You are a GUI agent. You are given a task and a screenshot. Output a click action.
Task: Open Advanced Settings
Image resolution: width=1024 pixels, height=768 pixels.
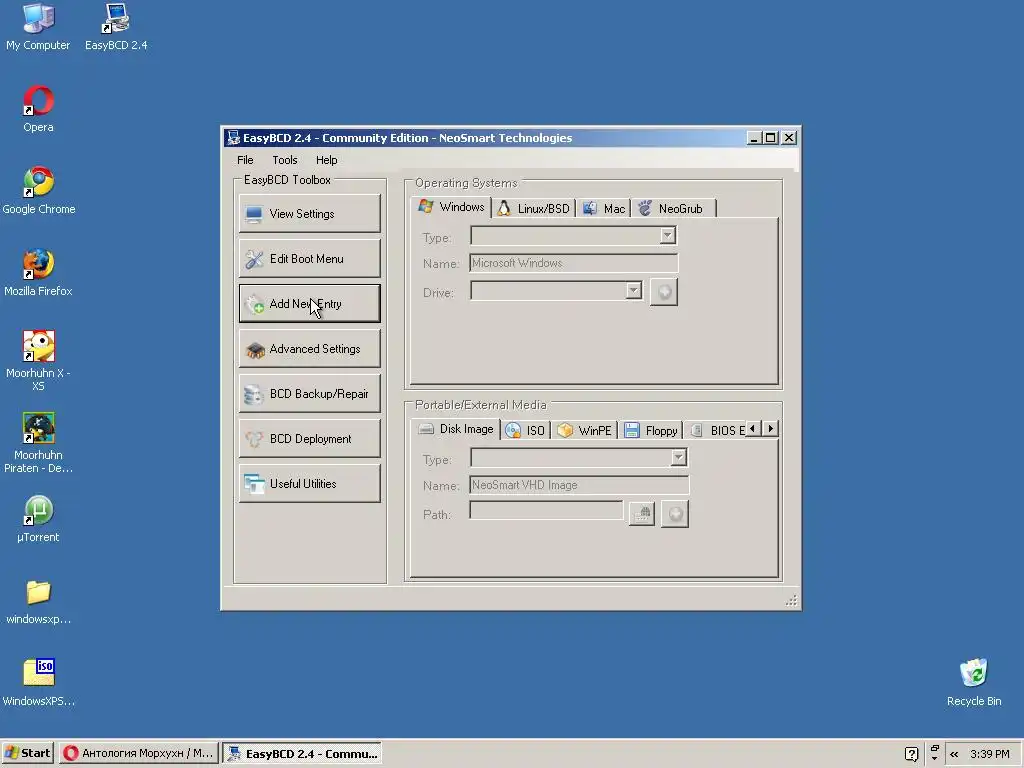[x=310, y=349]
